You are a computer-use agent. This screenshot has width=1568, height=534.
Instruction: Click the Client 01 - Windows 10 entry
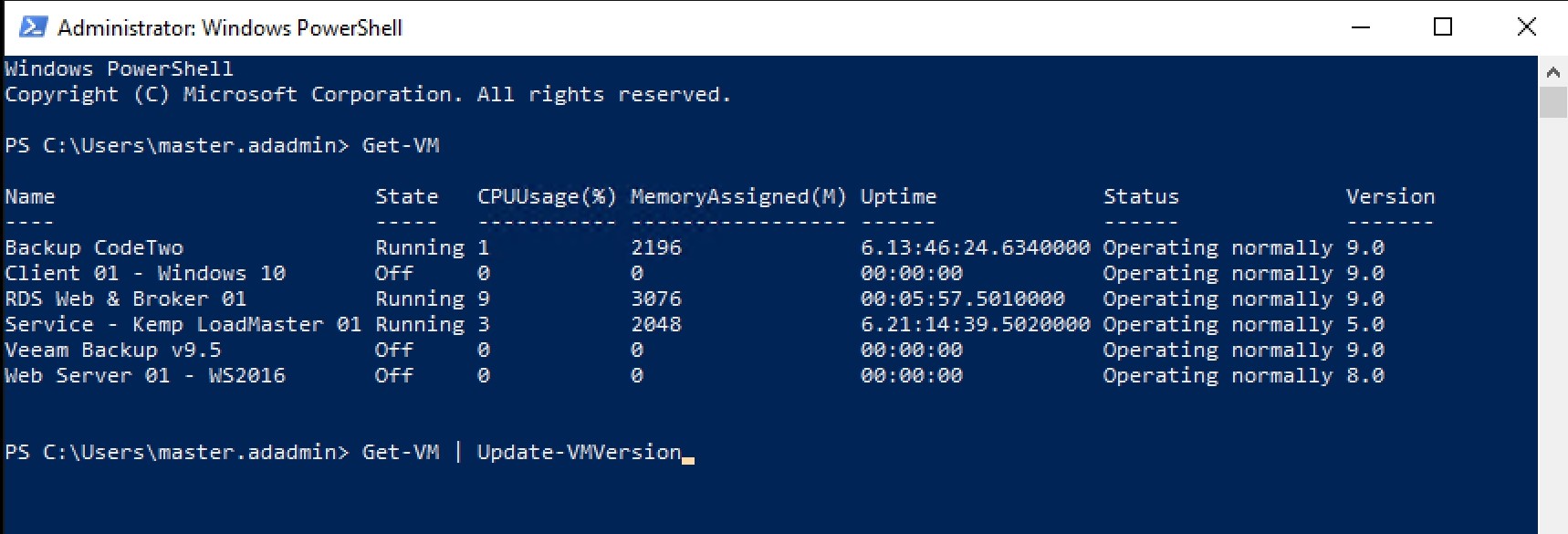pyautogui.click(x=145, y=273)
